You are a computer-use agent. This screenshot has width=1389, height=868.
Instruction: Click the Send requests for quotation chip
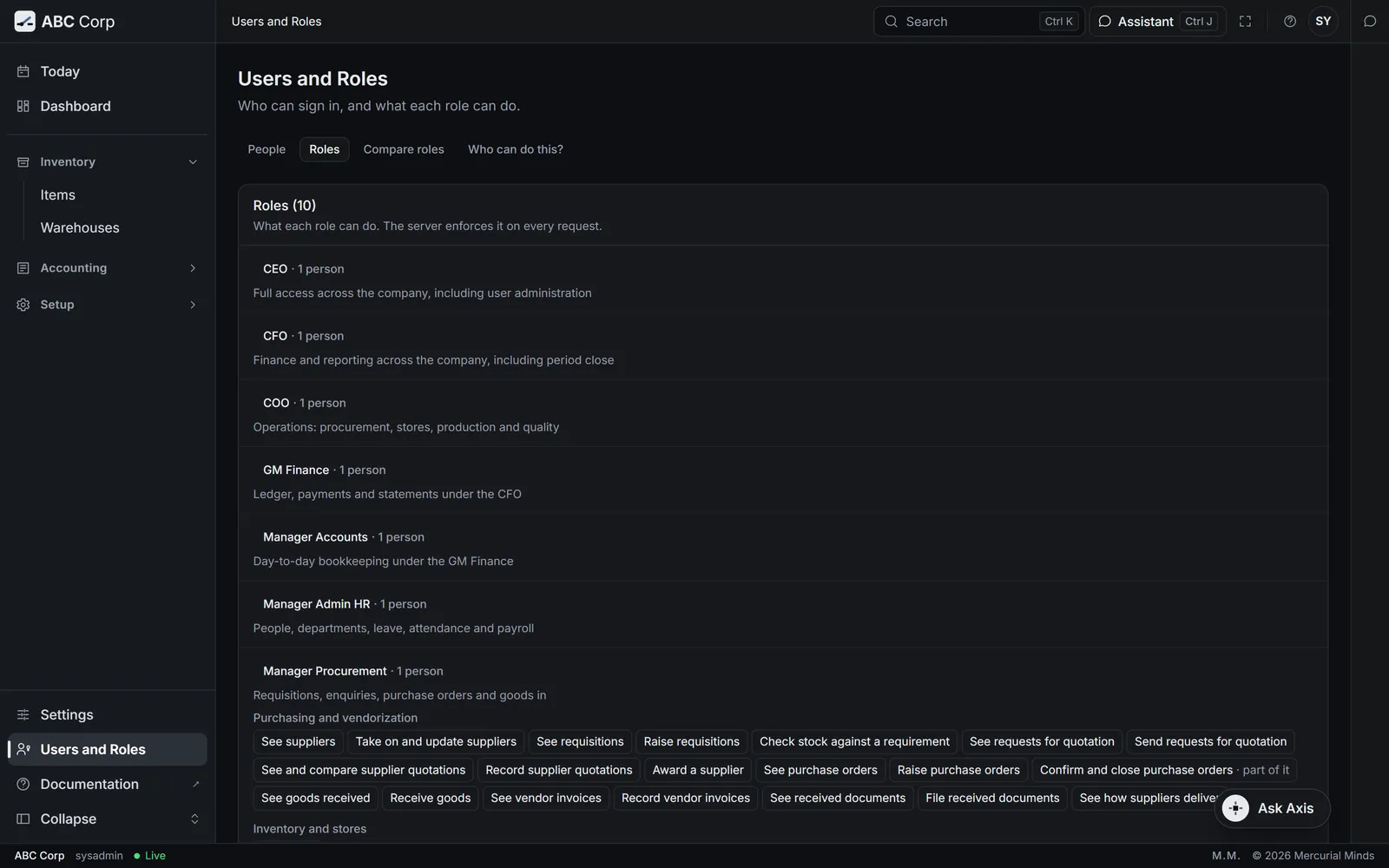pyautogui.click(x=1210, y=742)
